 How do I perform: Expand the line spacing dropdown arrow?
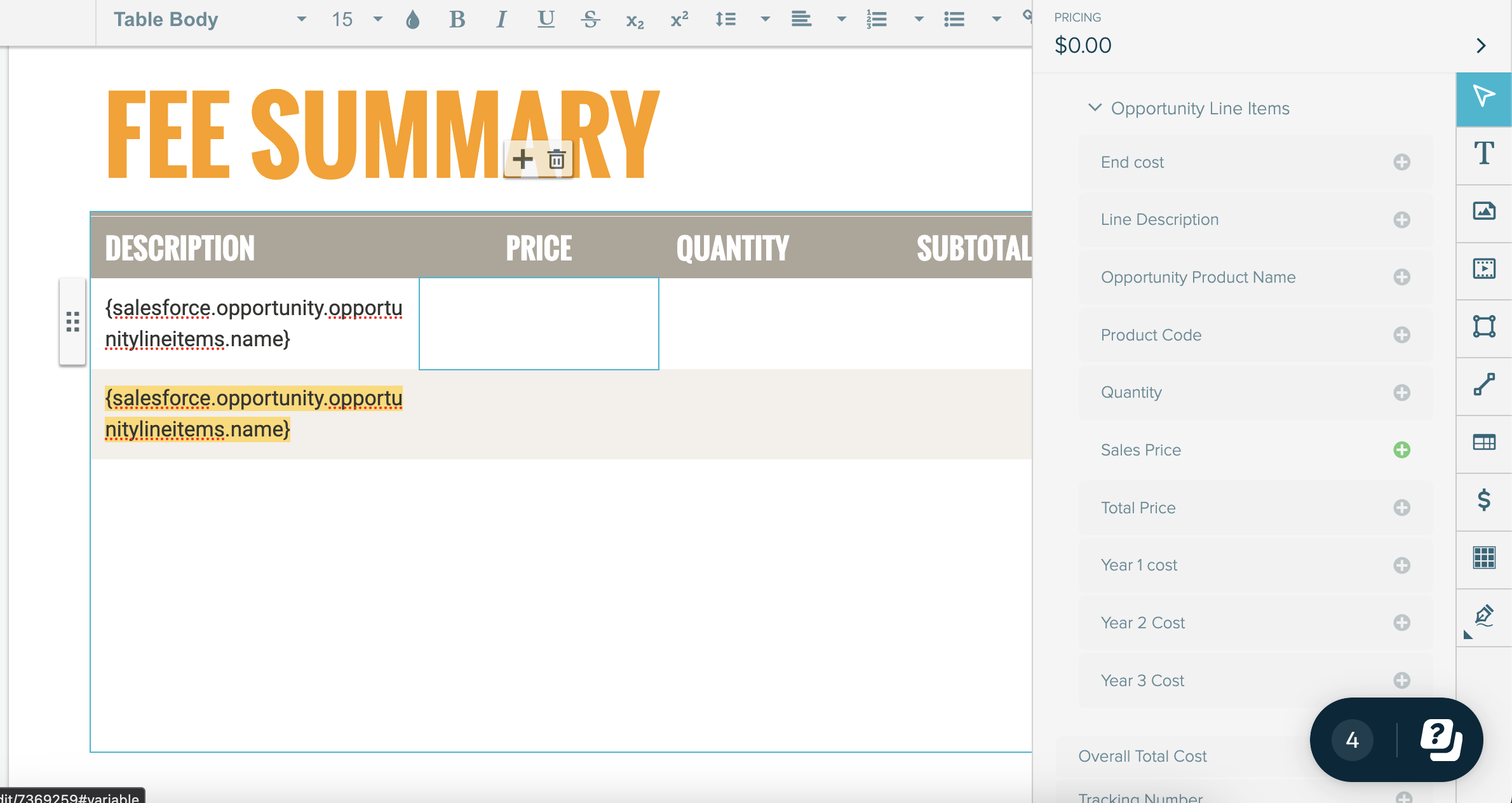(766, 20)
